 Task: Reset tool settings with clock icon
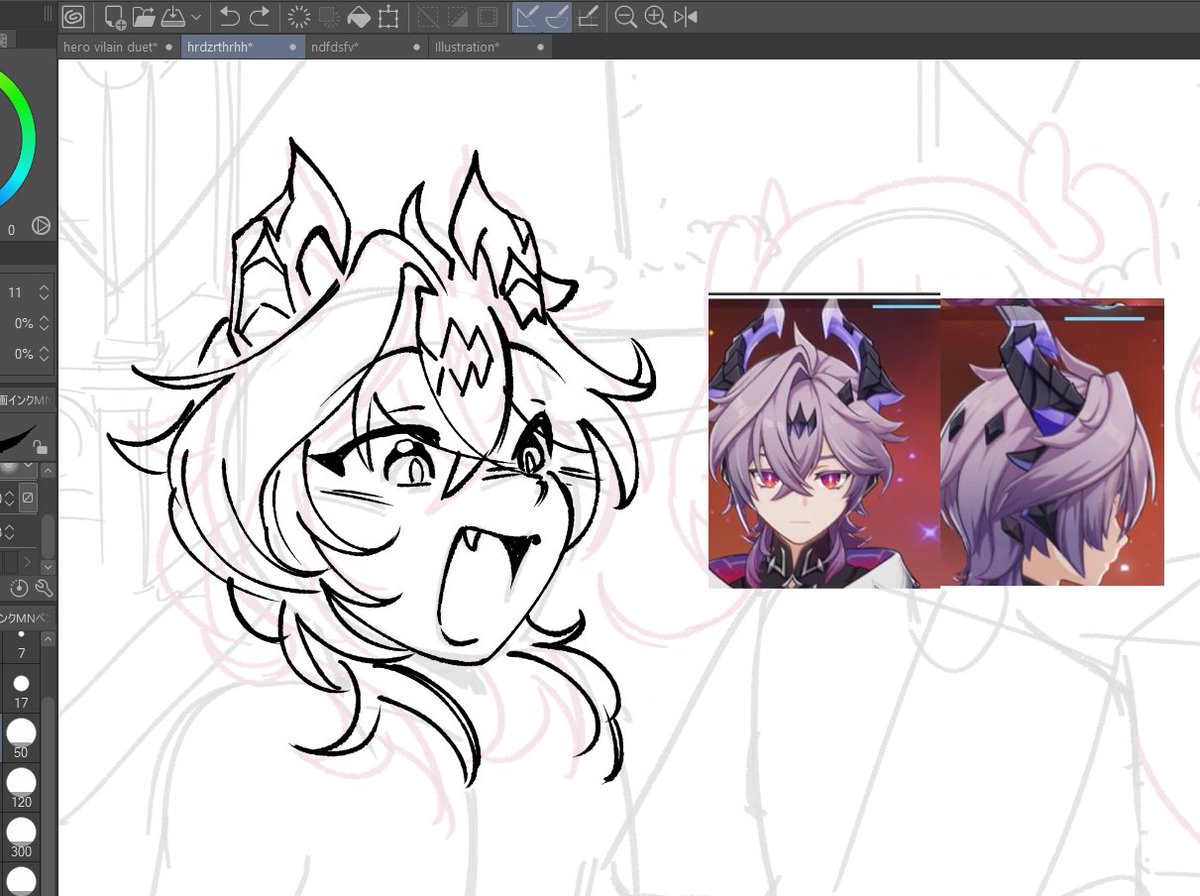coord(19,588)
